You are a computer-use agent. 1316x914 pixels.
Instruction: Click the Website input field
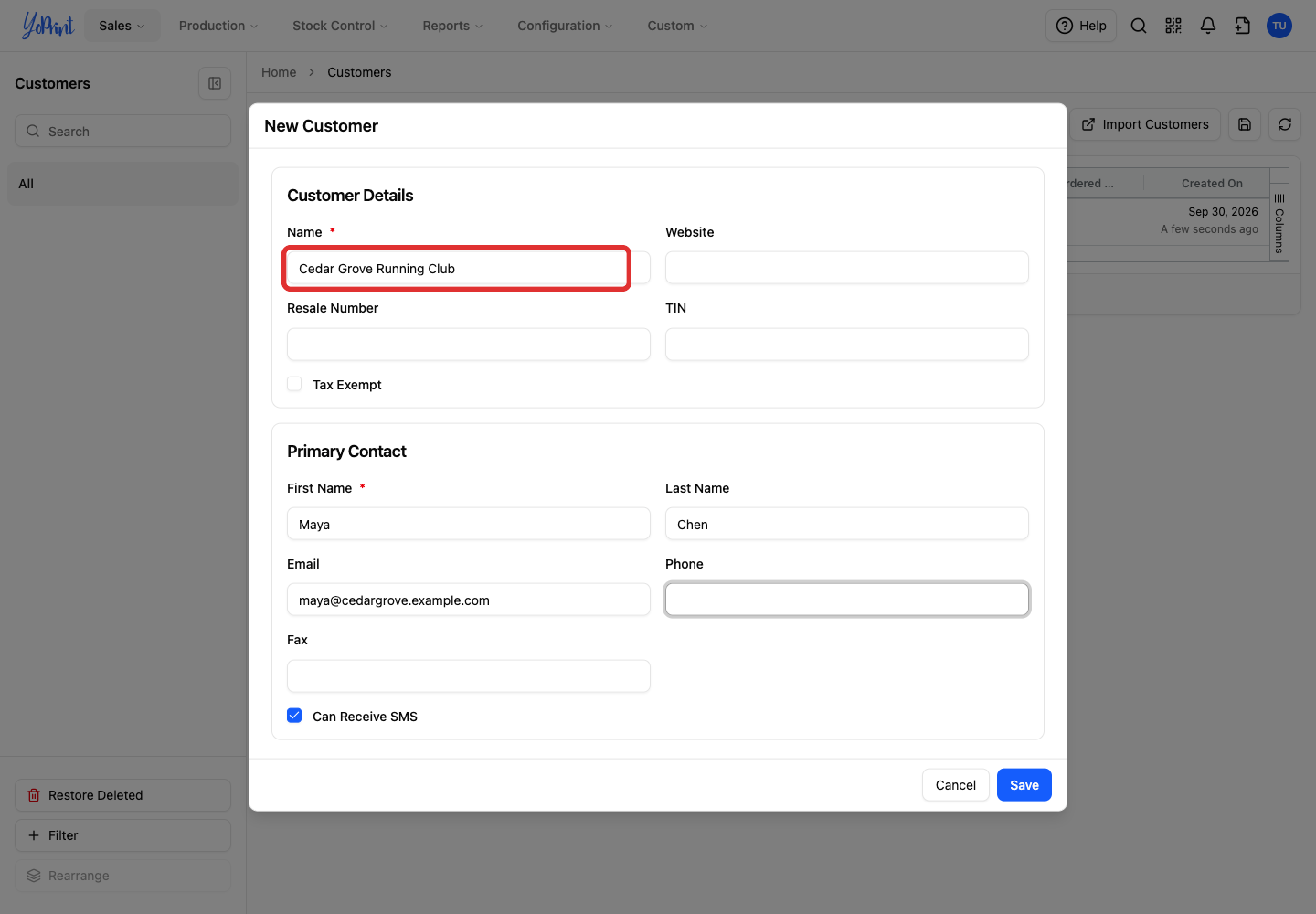[x=847, y=268]
